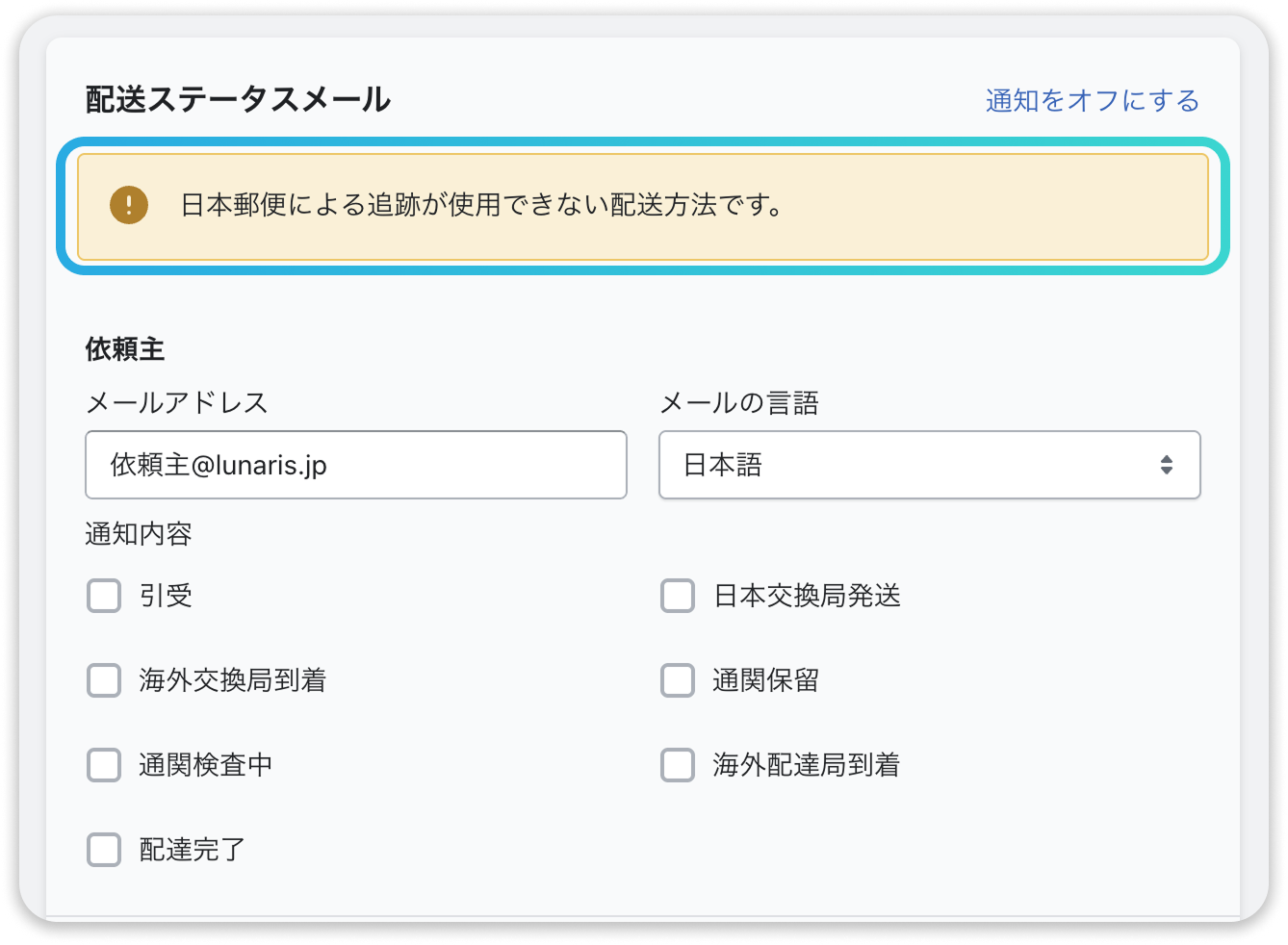
Task: Click the email address input field
Action: point(356,465)
